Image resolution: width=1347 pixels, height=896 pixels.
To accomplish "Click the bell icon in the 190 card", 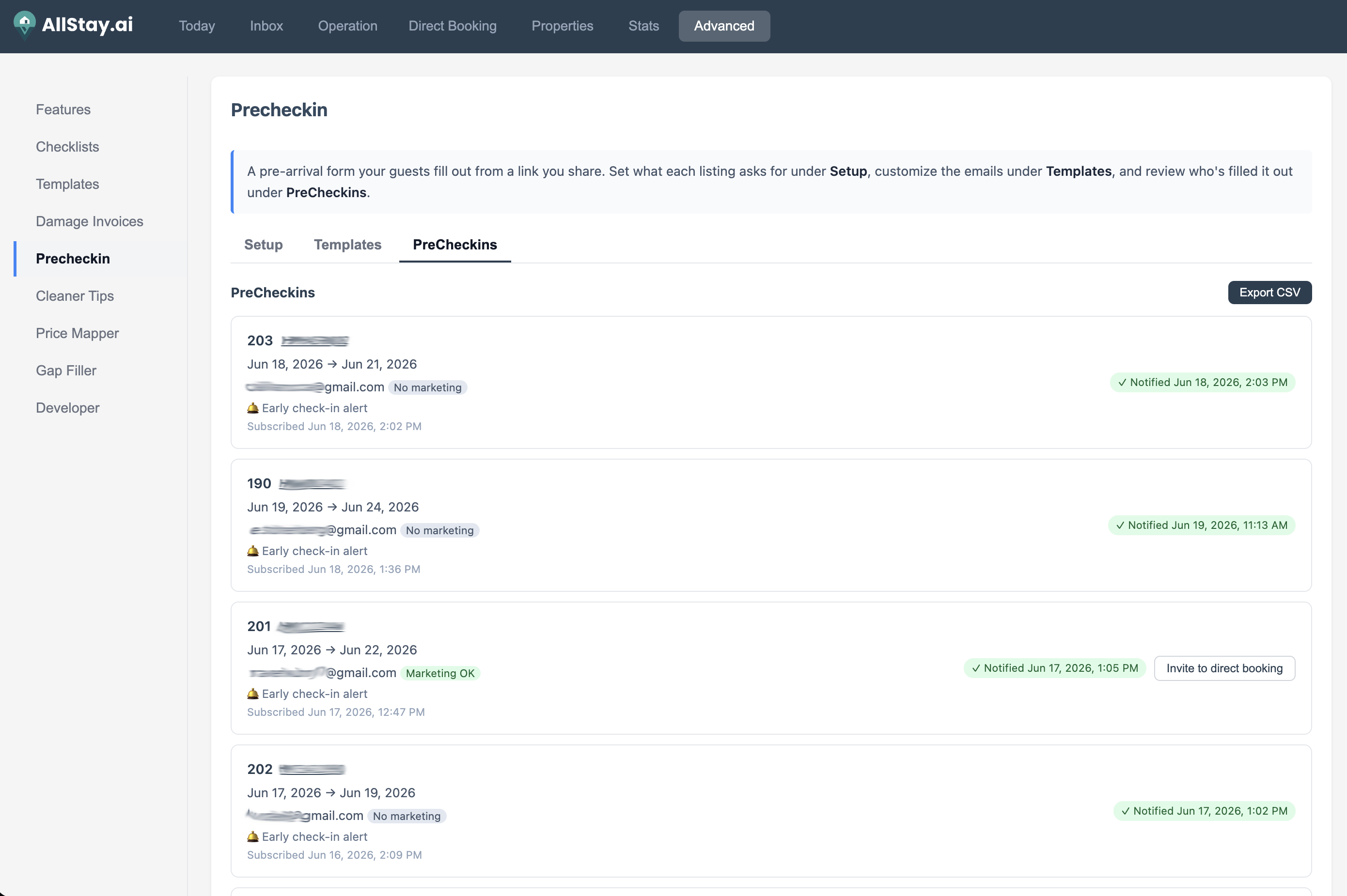I will pyautogui.click(x=253, y=551).
